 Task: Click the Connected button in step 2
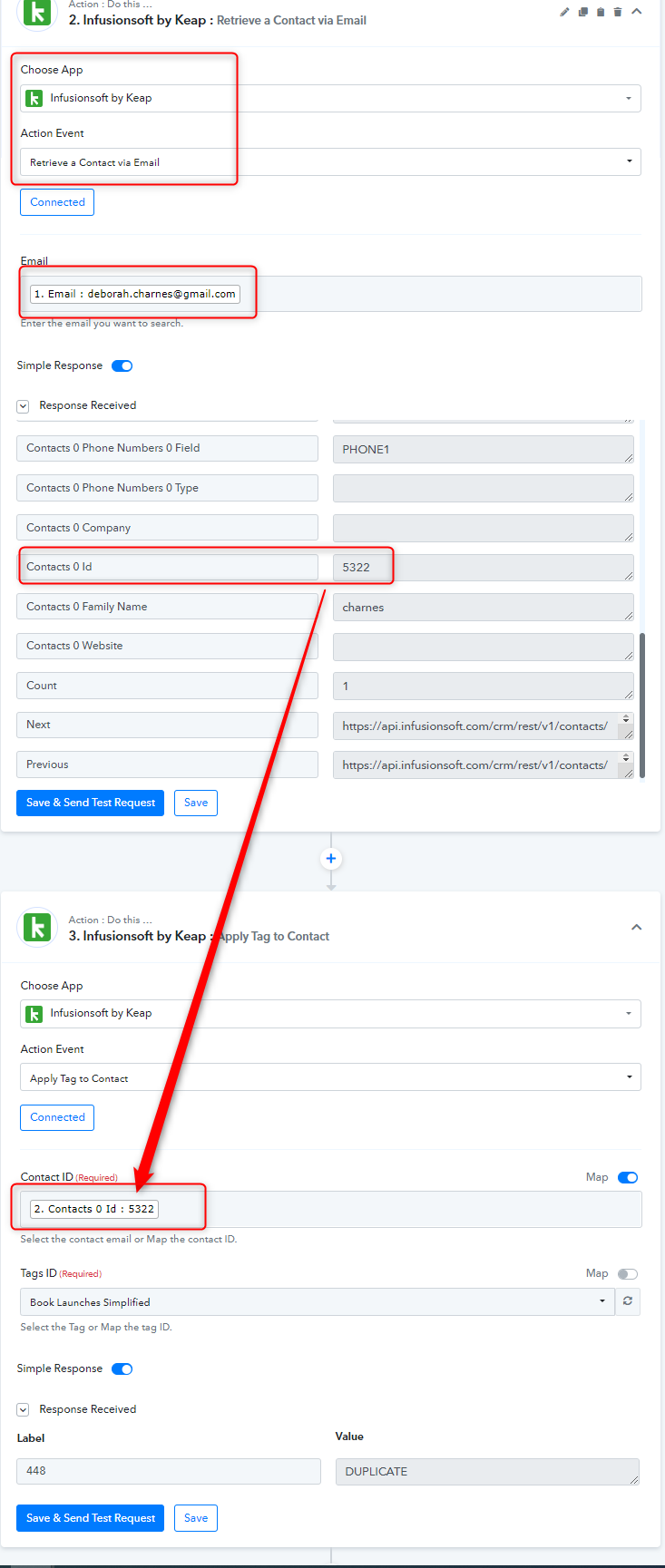57,202
